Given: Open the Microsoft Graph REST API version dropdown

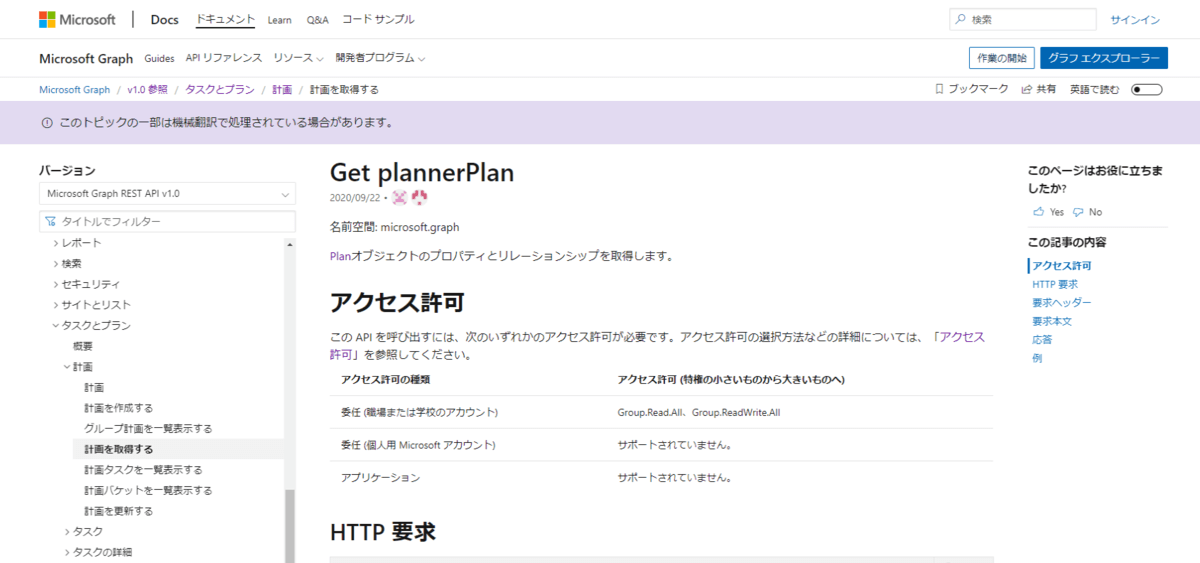Looking at the screenshot, I should pyautogui.click(x=167, y=193).
